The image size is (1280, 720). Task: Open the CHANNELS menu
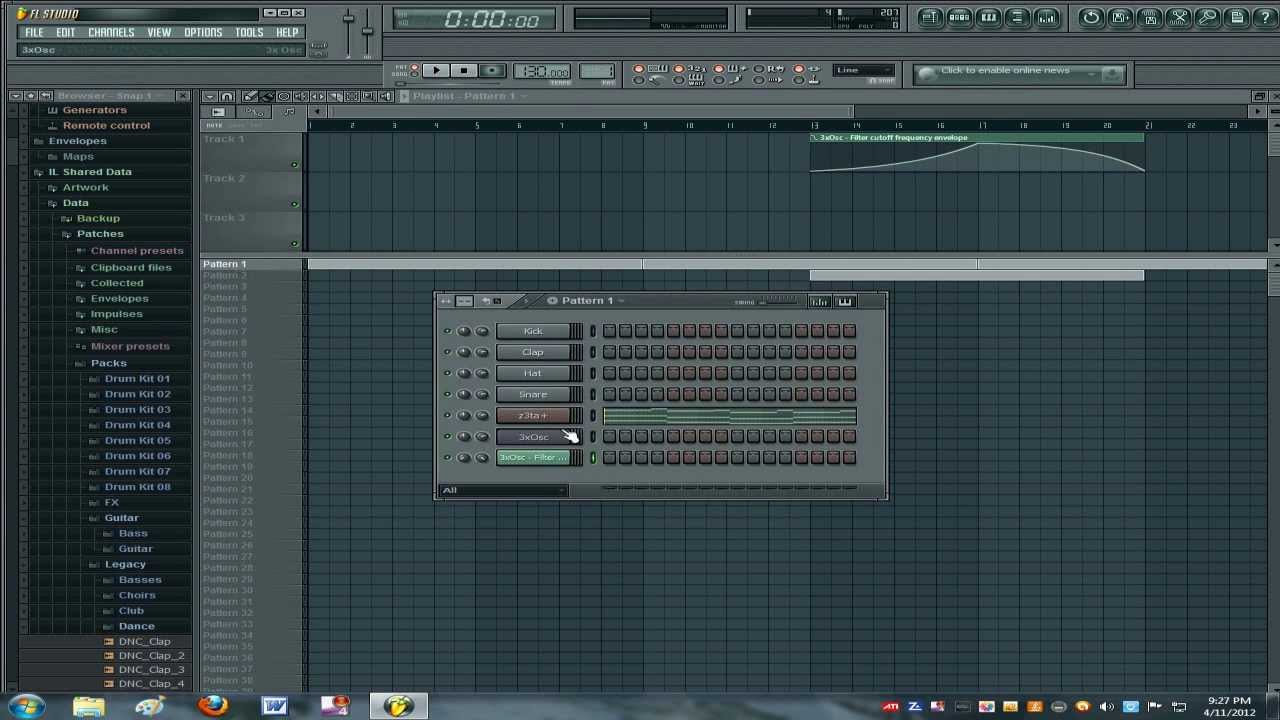(111, 32)
